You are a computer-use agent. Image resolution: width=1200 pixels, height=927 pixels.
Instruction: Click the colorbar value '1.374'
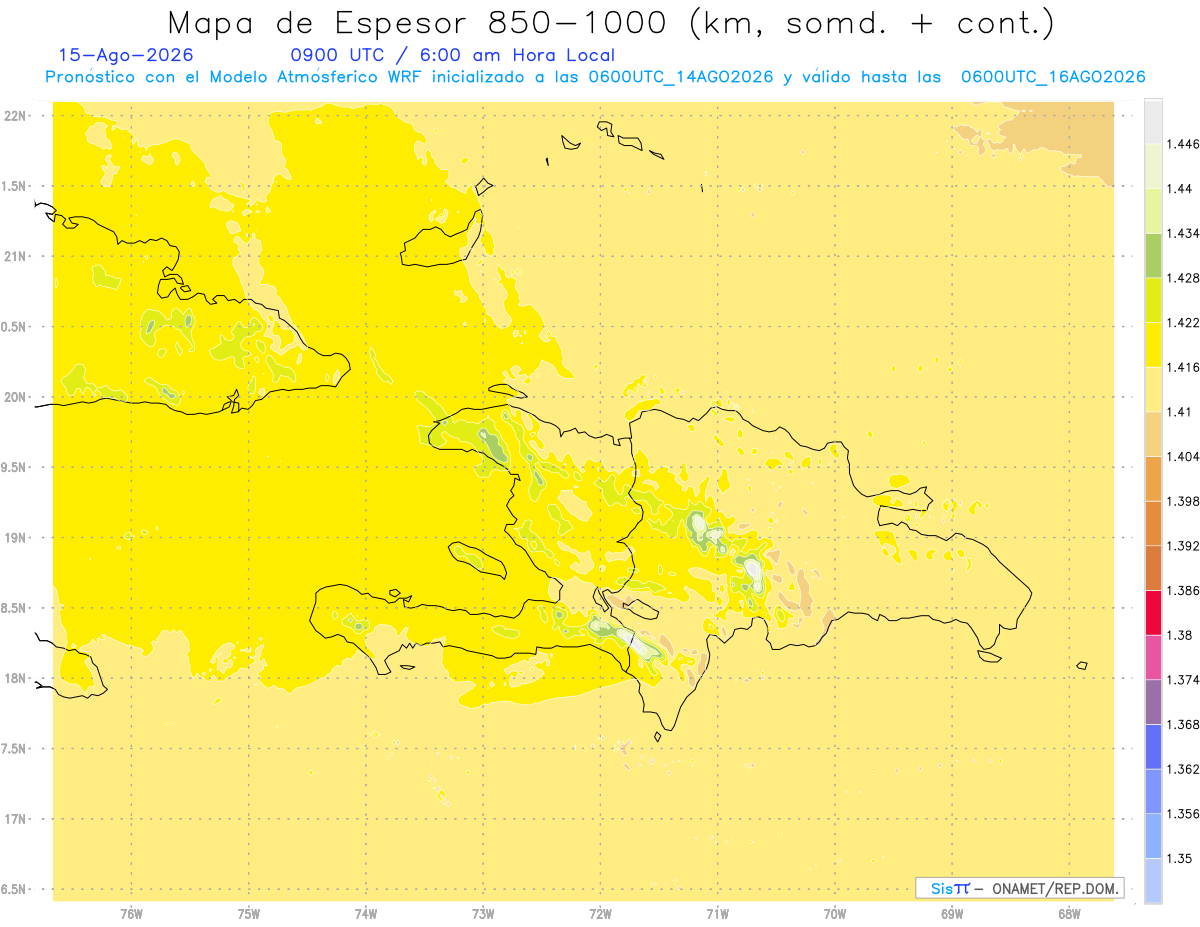click(1184, 679)
